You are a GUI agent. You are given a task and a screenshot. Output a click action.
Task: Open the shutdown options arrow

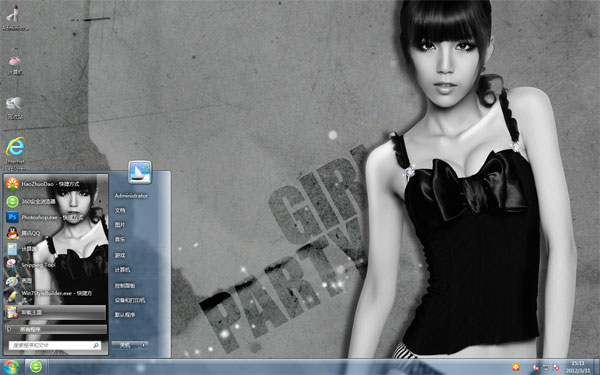point(143,345)
